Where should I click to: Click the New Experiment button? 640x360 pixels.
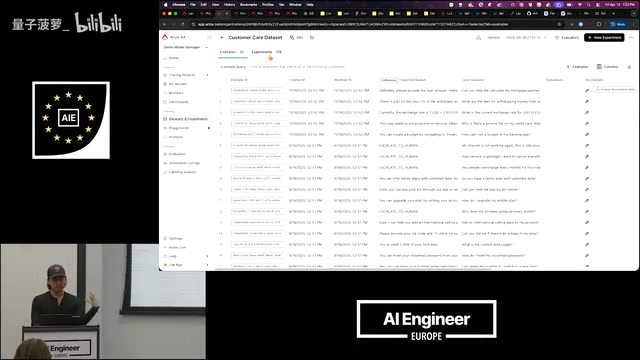[x=604, y=38]
